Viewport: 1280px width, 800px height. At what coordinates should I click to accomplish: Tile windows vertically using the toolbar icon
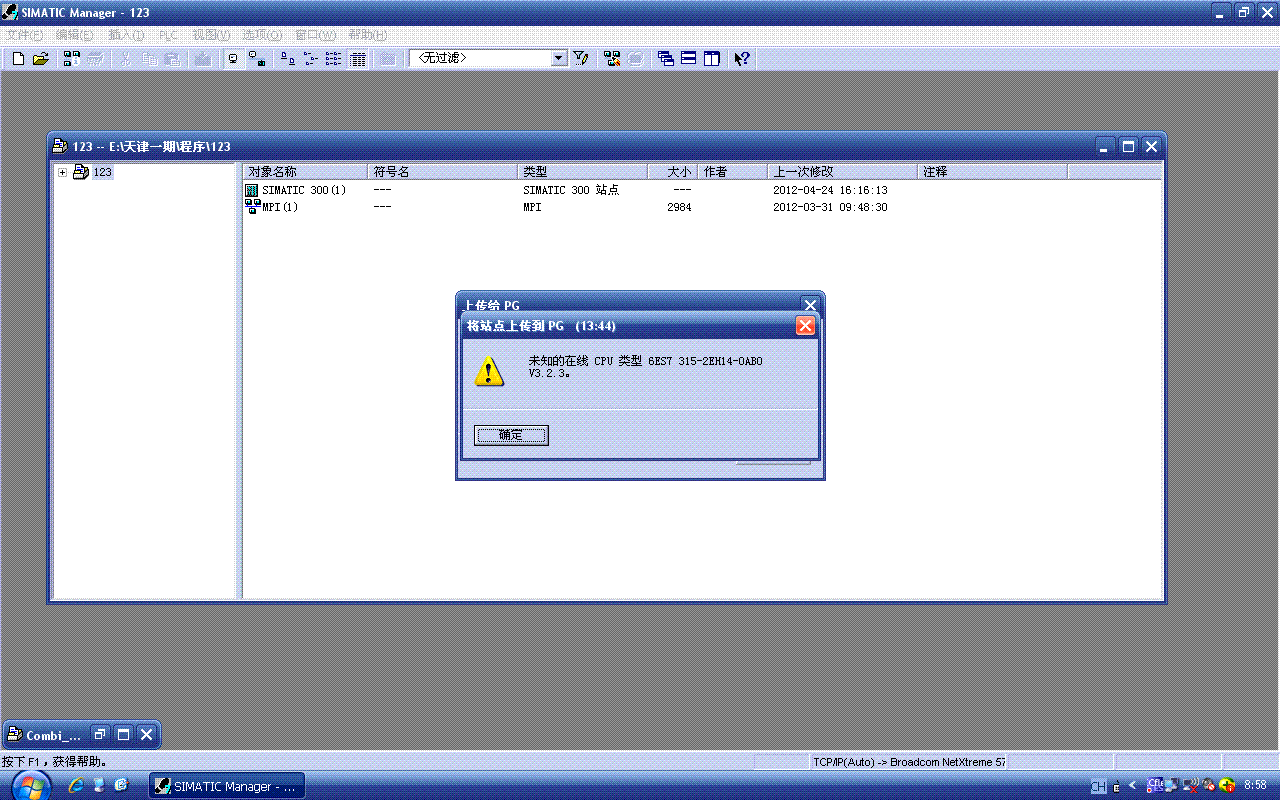(712, 59)
